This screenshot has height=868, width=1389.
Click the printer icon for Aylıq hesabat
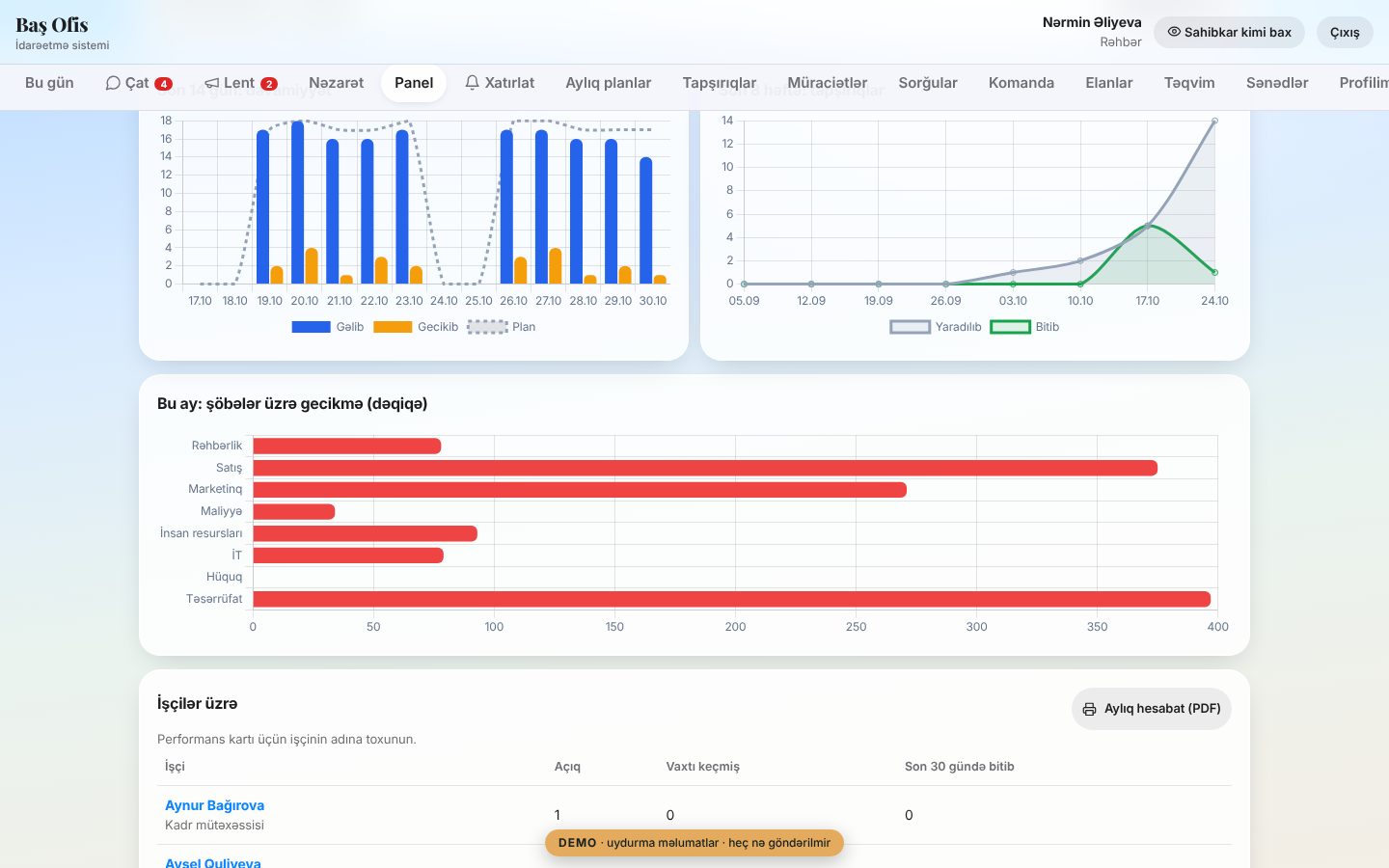(x=1089, y=709)
